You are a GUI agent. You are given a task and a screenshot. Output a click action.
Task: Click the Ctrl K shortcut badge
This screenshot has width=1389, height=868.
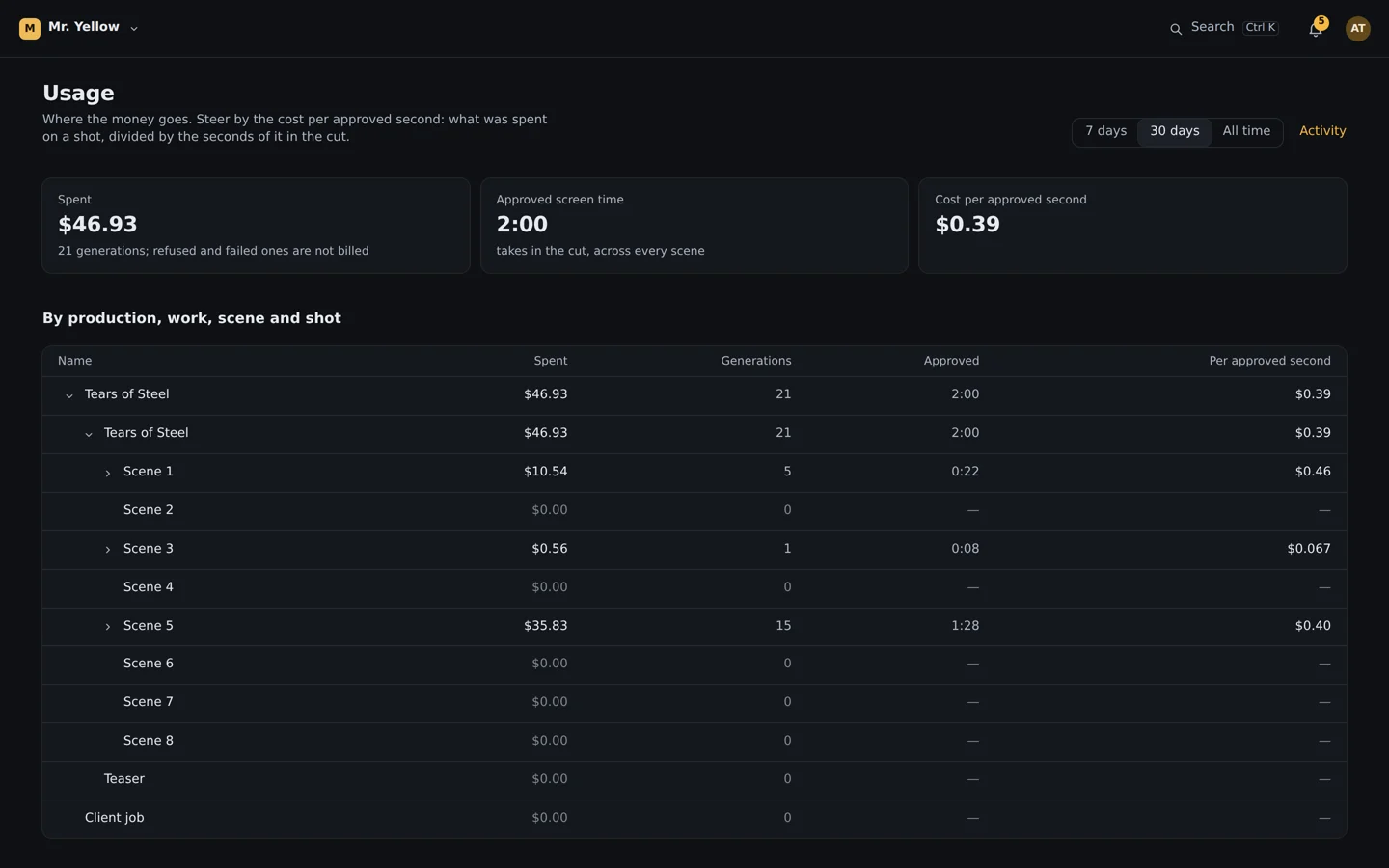click(x=1261, y=28)
